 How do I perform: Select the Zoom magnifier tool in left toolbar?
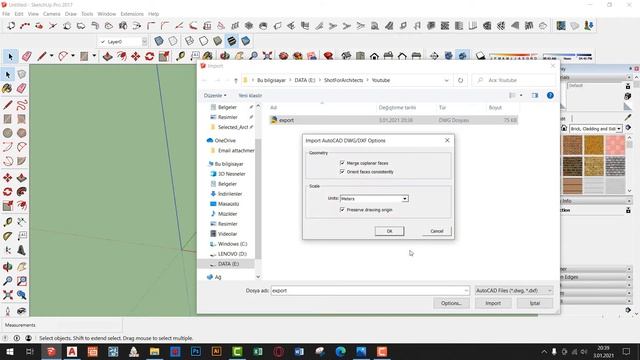coord(7,281)
